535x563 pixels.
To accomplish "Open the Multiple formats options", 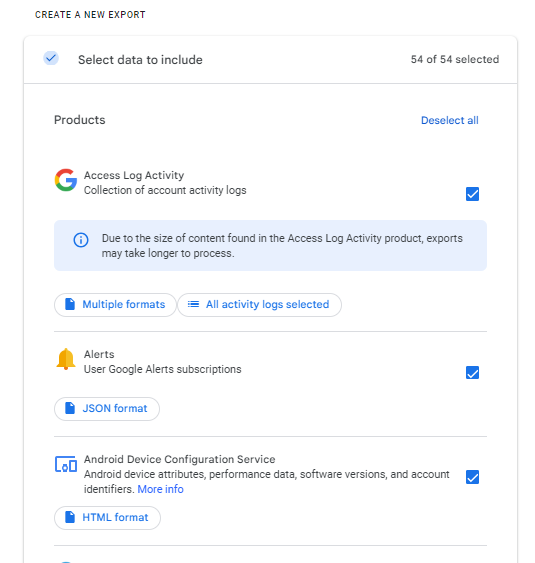I will 115,305.
